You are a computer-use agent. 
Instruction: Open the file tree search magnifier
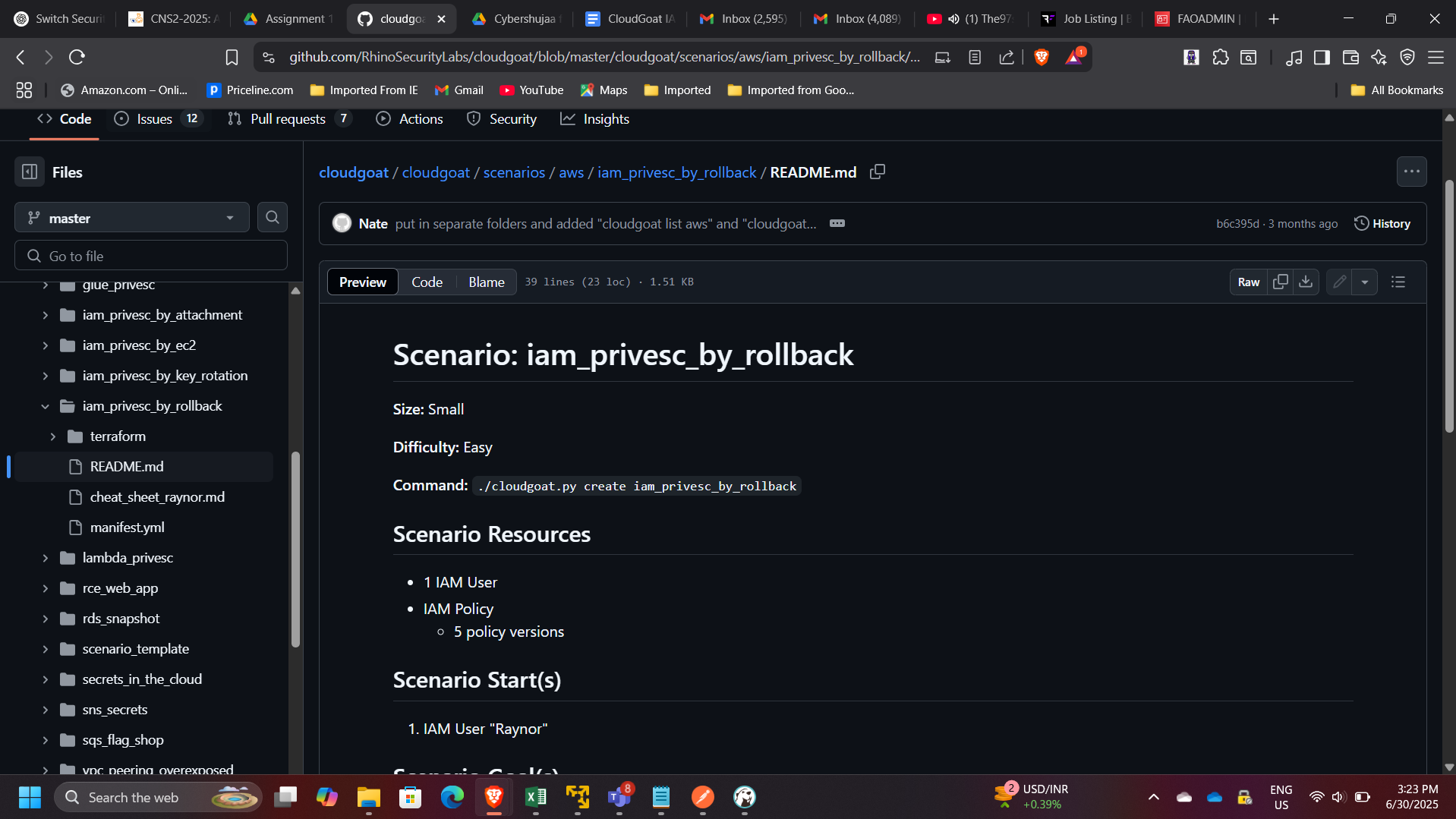(272, 217)
